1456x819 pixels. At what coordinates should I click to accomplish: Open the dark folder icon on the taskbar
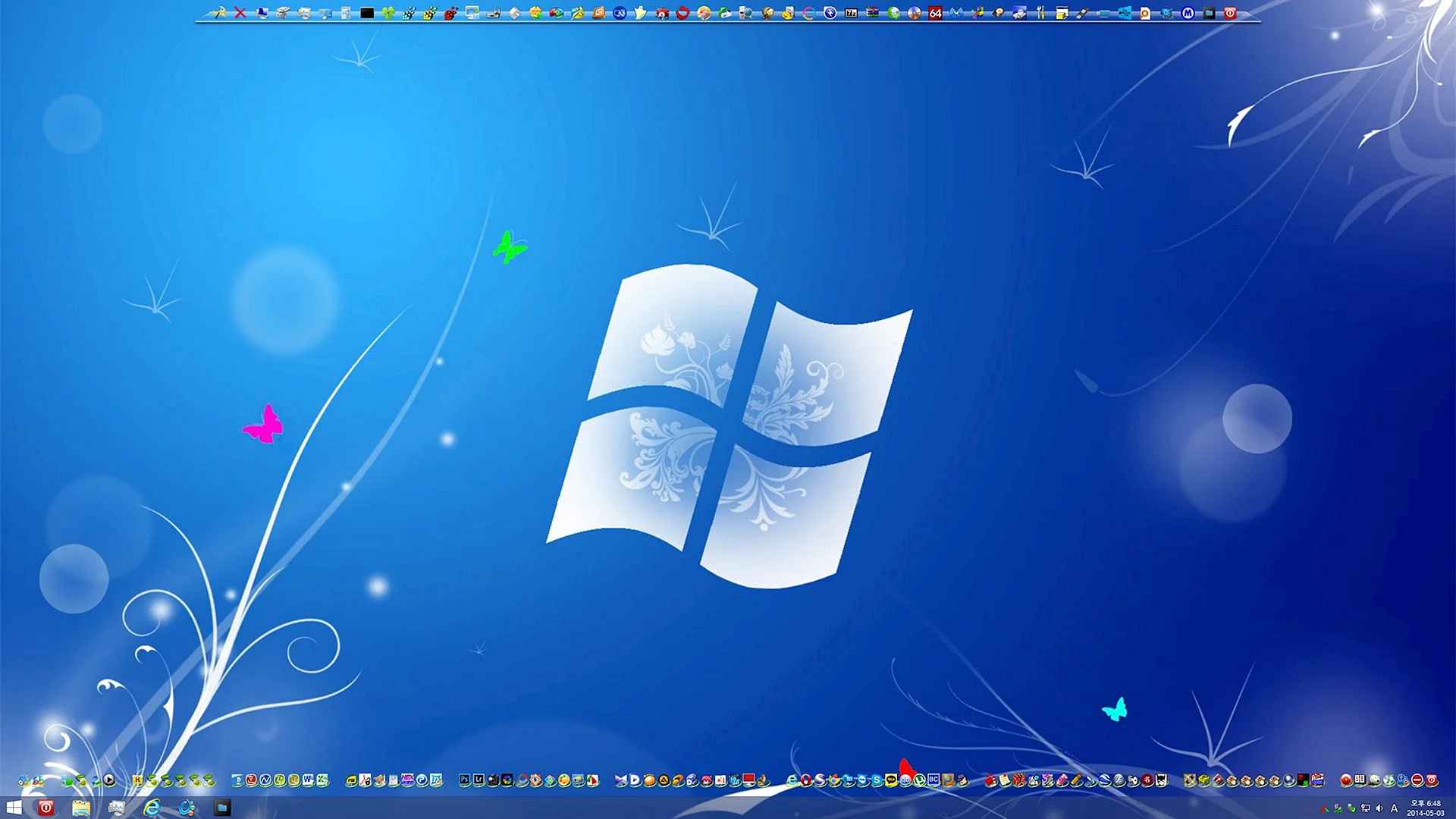point(222,808)
